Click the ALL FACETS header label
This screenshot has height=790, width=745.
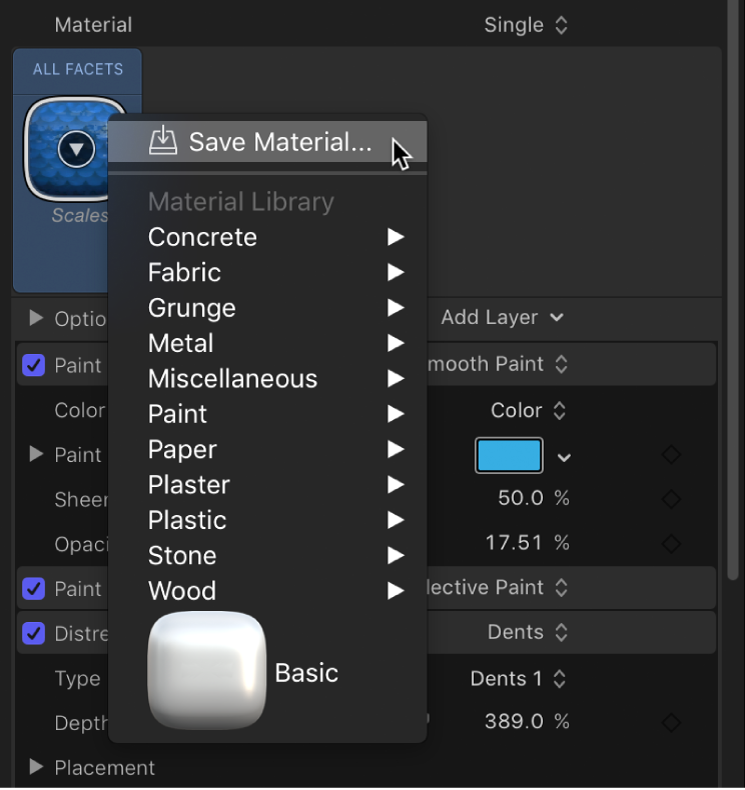click(78, 69)
